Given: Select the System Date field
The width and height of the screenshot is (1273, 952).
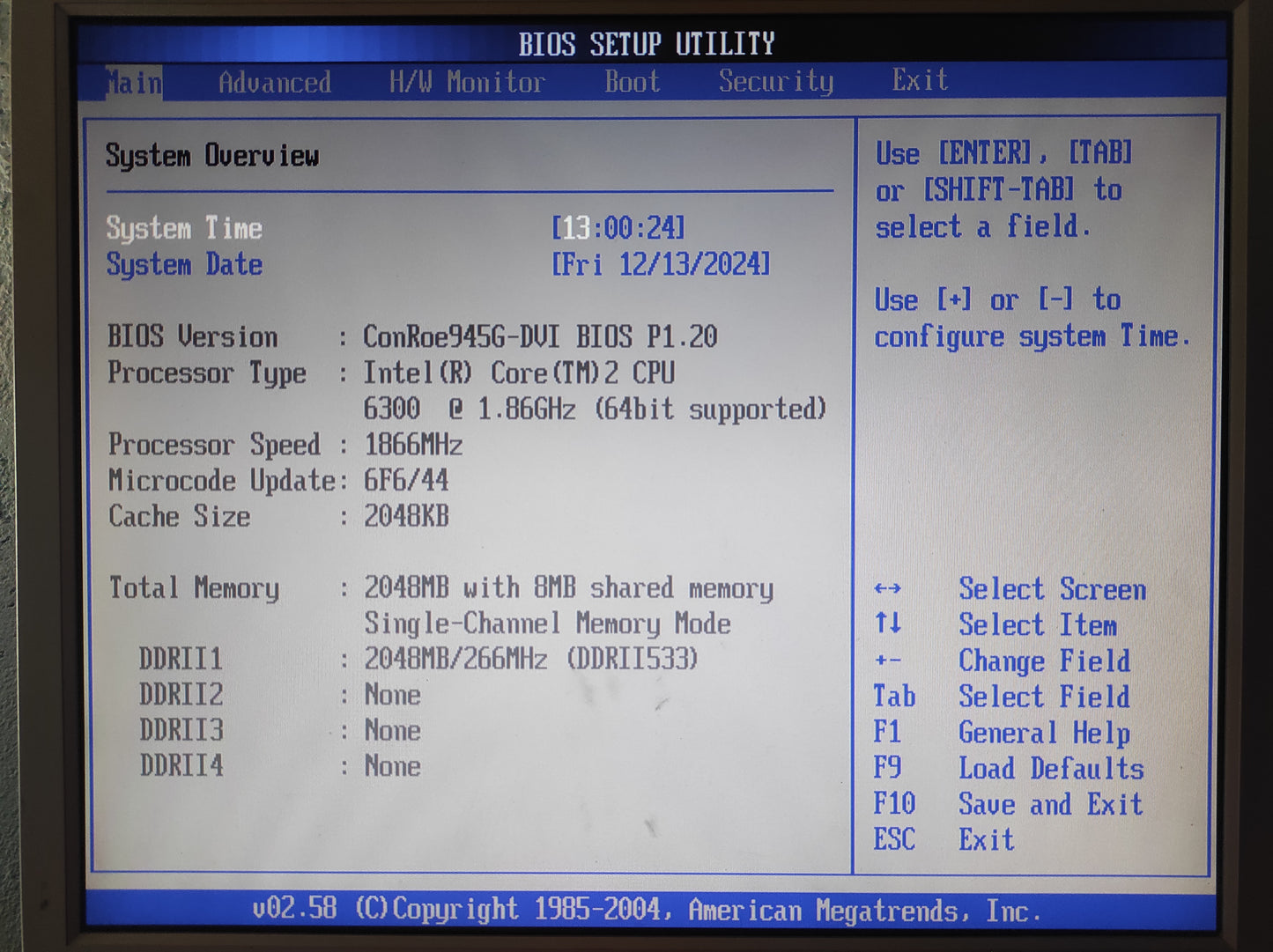Looking at the screenshot, I should (184, 264).
